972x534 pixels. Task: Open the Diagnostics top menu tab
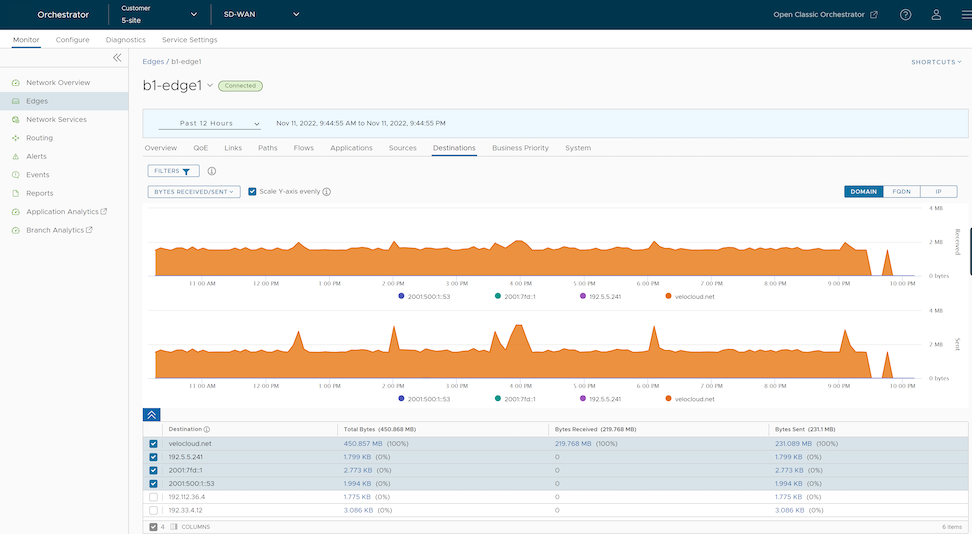(126, 40)
